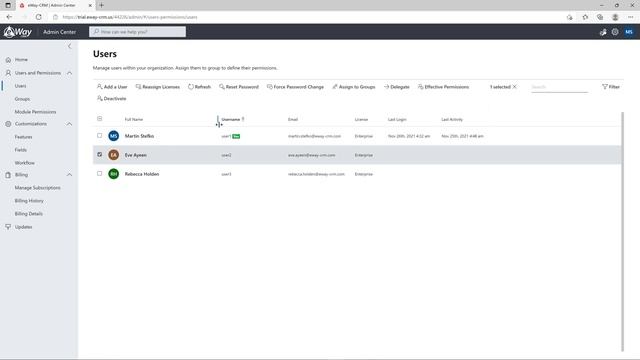Open Workflow in the sidebar

coord(24,163)
